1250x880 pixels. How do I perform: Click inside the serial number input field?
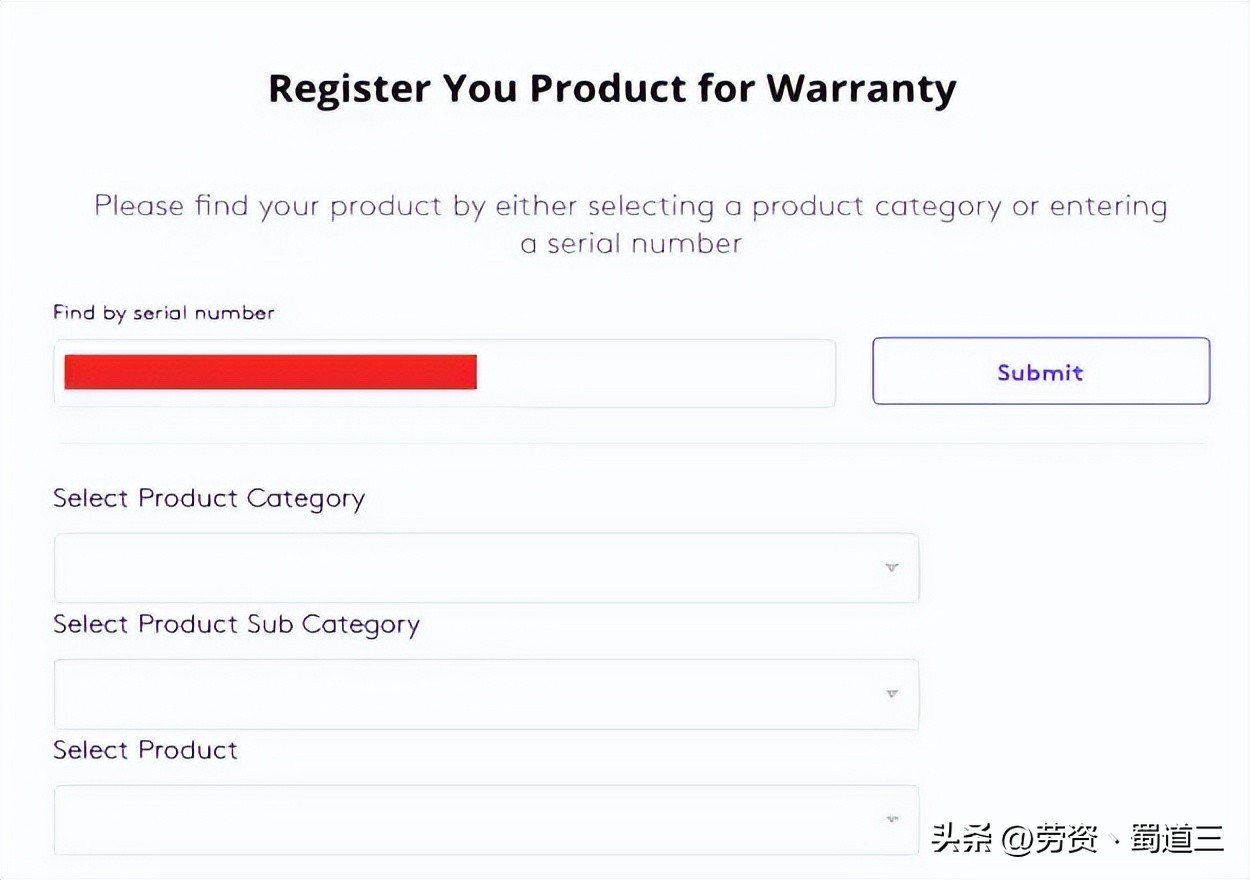(x=650, y=372)
